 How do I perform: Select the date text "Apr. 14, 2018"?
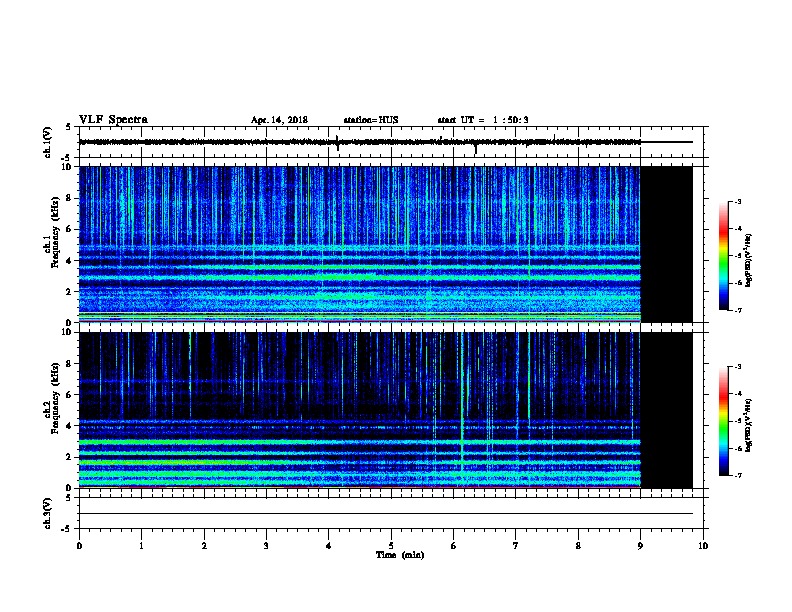(x=279, y=120)
